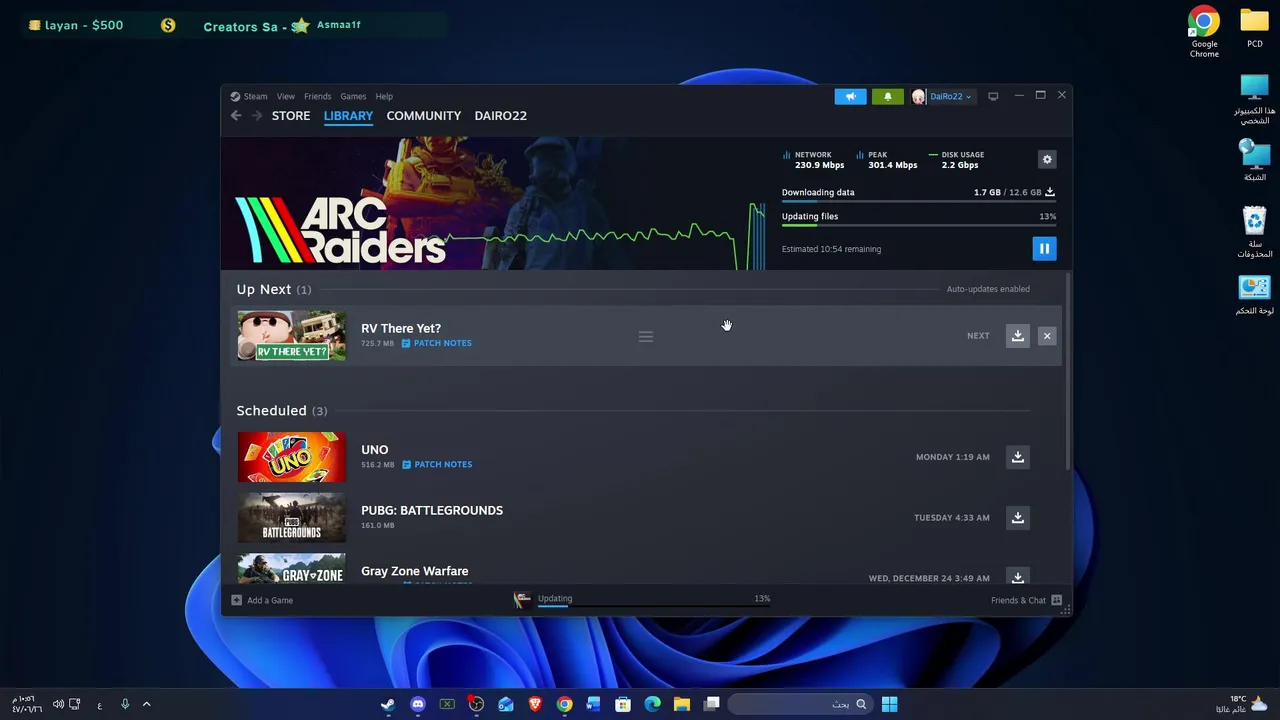
Task: Click the RV There Yet? thumbnail
Action: pos(291,336)
